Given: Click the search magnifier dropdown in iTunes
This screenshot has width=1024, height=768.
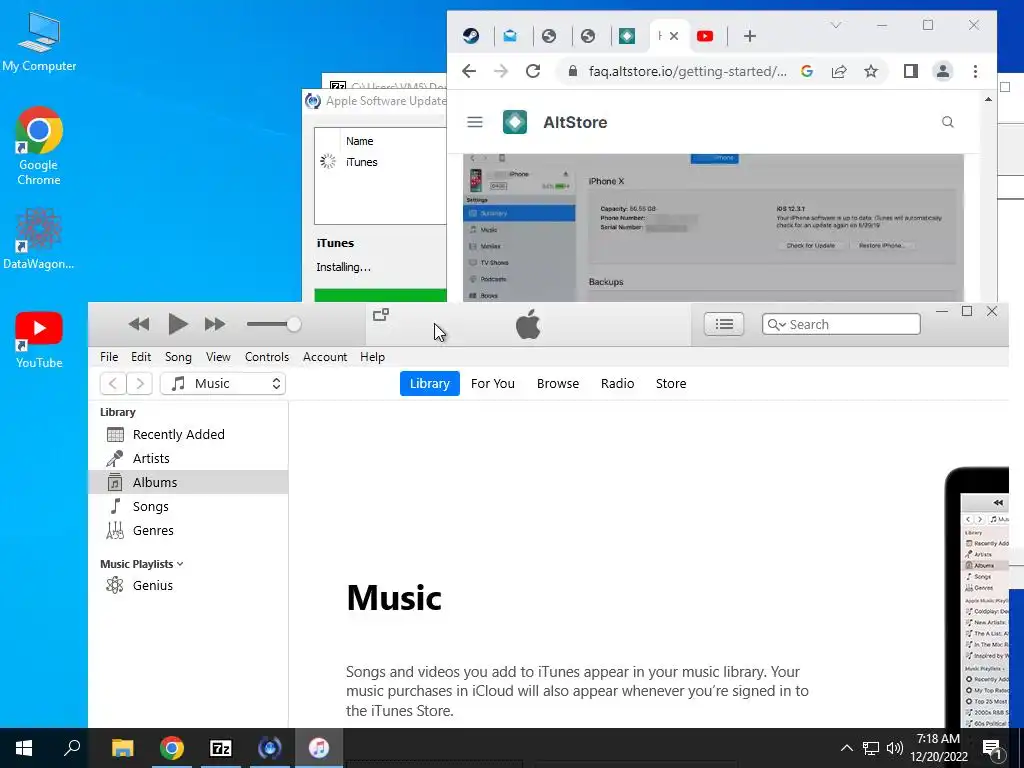Looking at the screenshot, I should point(776,325).
